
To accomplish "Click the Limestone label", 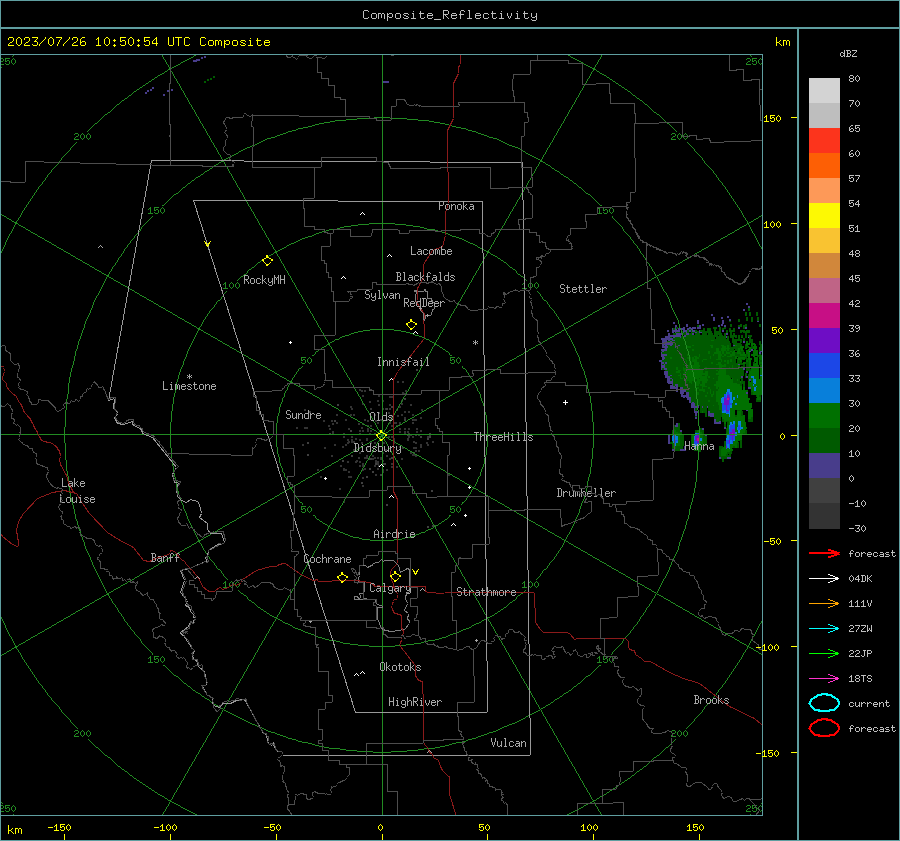I will click(189, 386).
